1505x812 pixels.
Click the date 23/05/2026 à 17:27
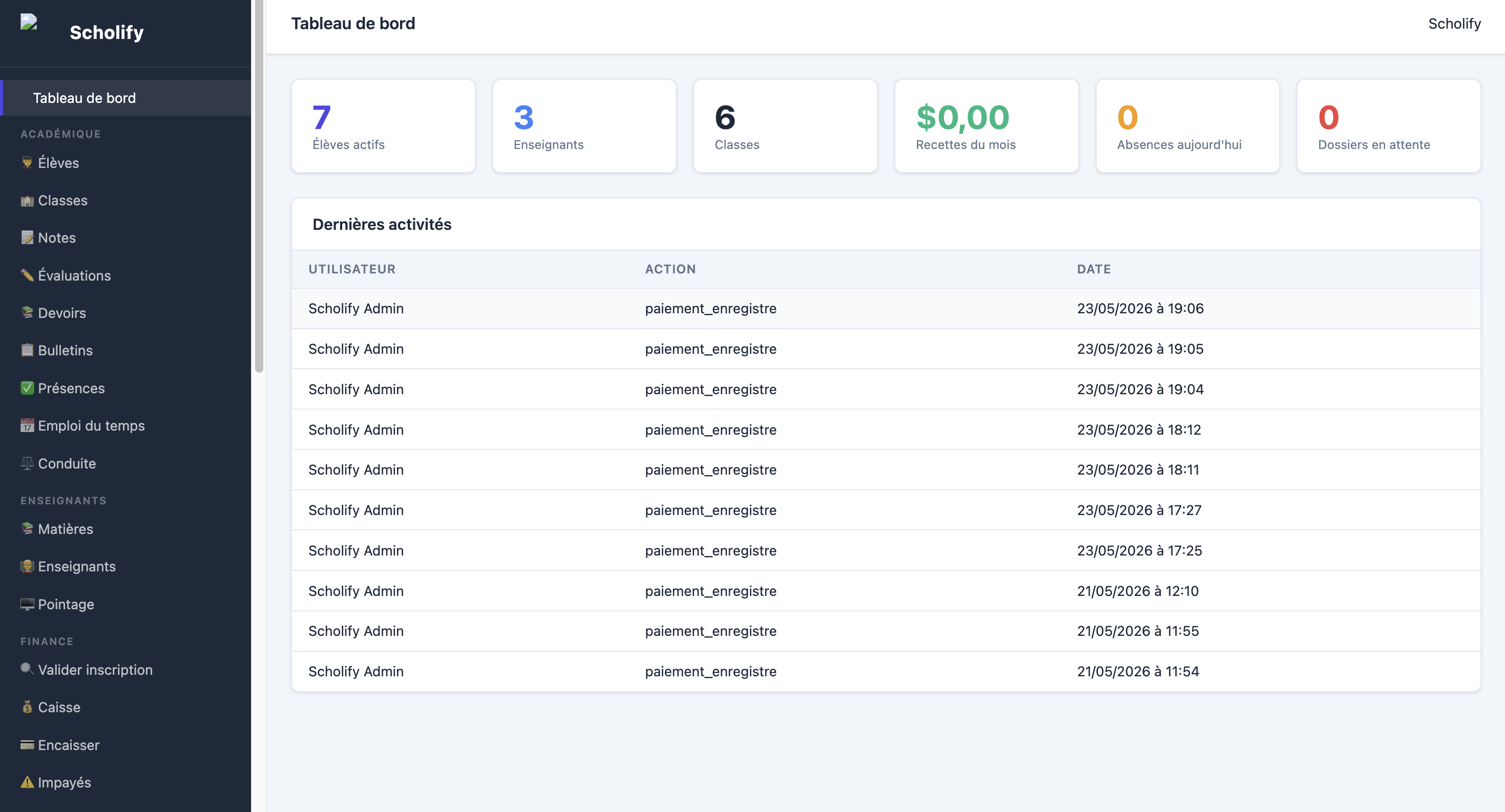point(1139,510)
